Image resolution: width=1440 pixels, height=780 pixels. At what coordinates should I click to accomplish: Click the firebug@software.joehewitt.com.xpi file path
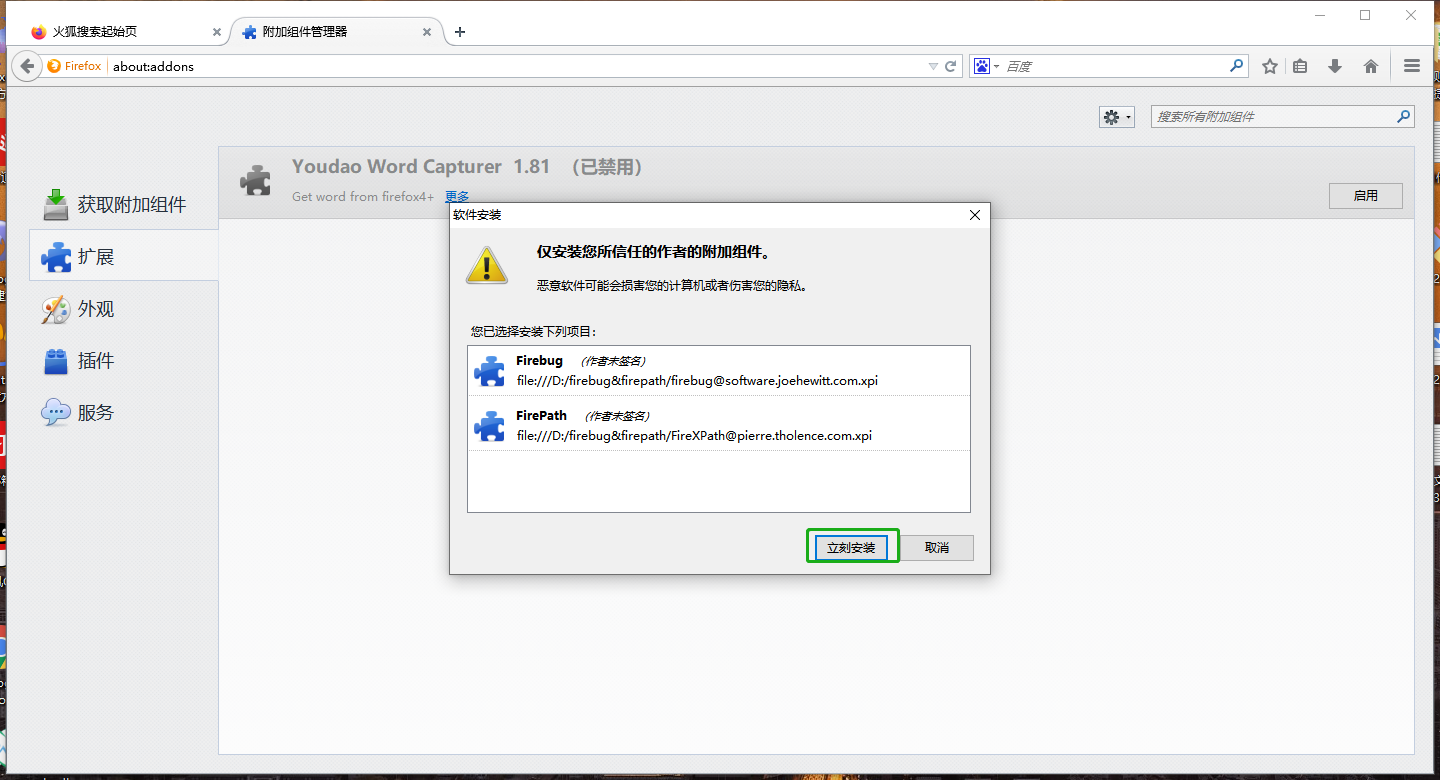[x=697, y=380]
